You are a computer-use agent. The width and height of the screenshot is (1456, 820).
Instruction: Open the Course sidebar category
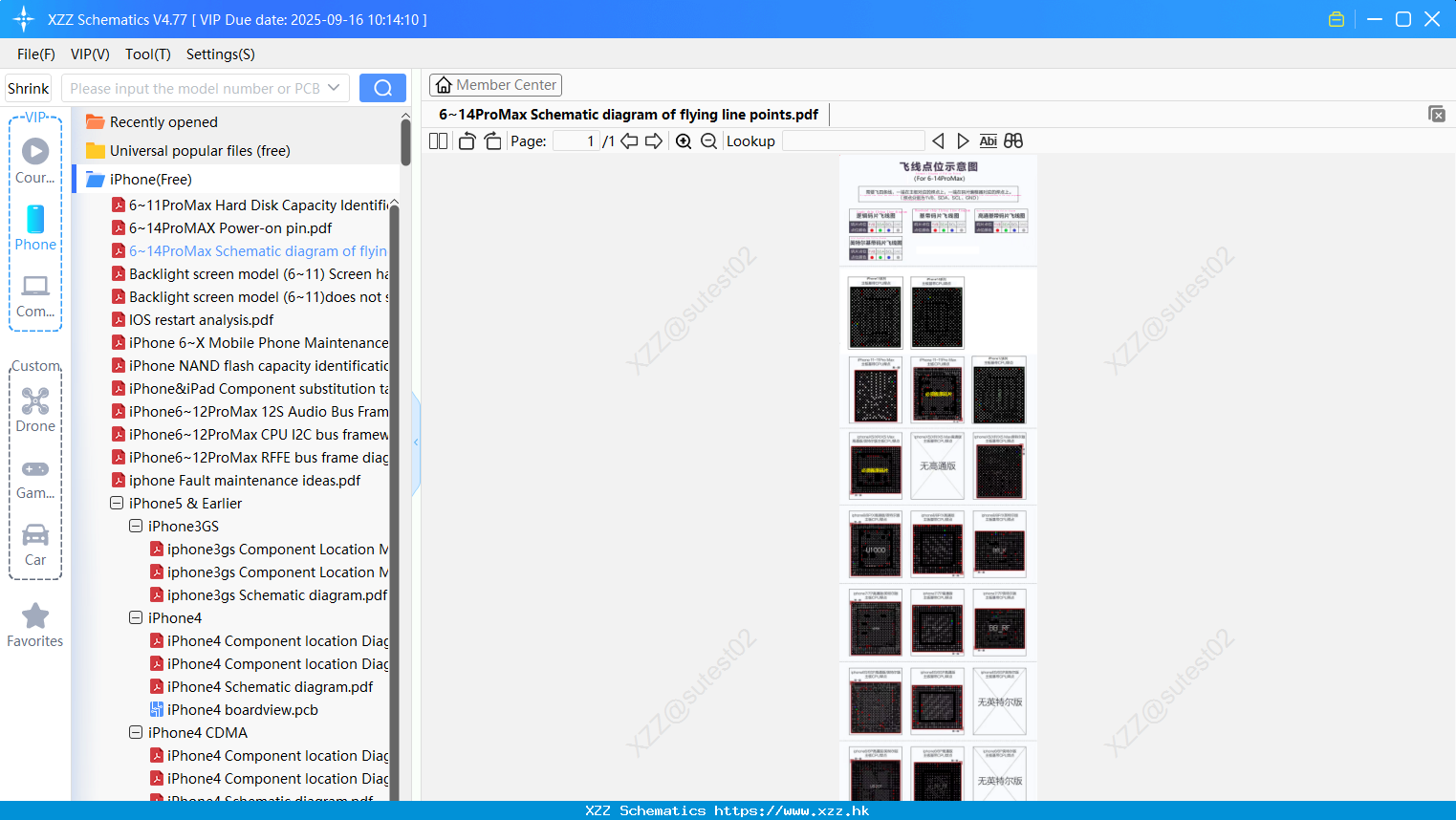click(35, 162)
